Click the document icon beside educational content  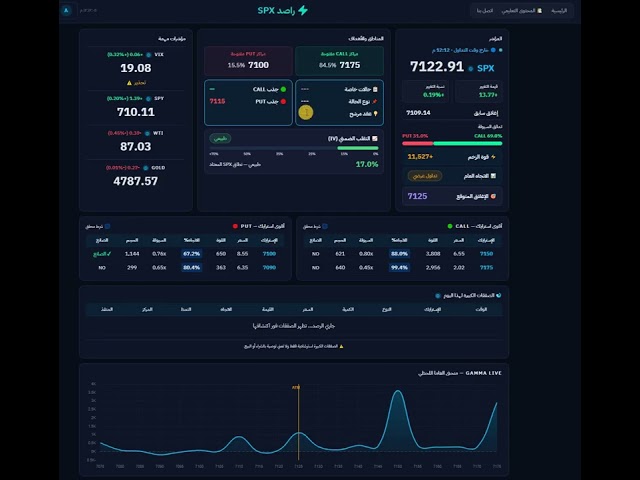(540, 11)
